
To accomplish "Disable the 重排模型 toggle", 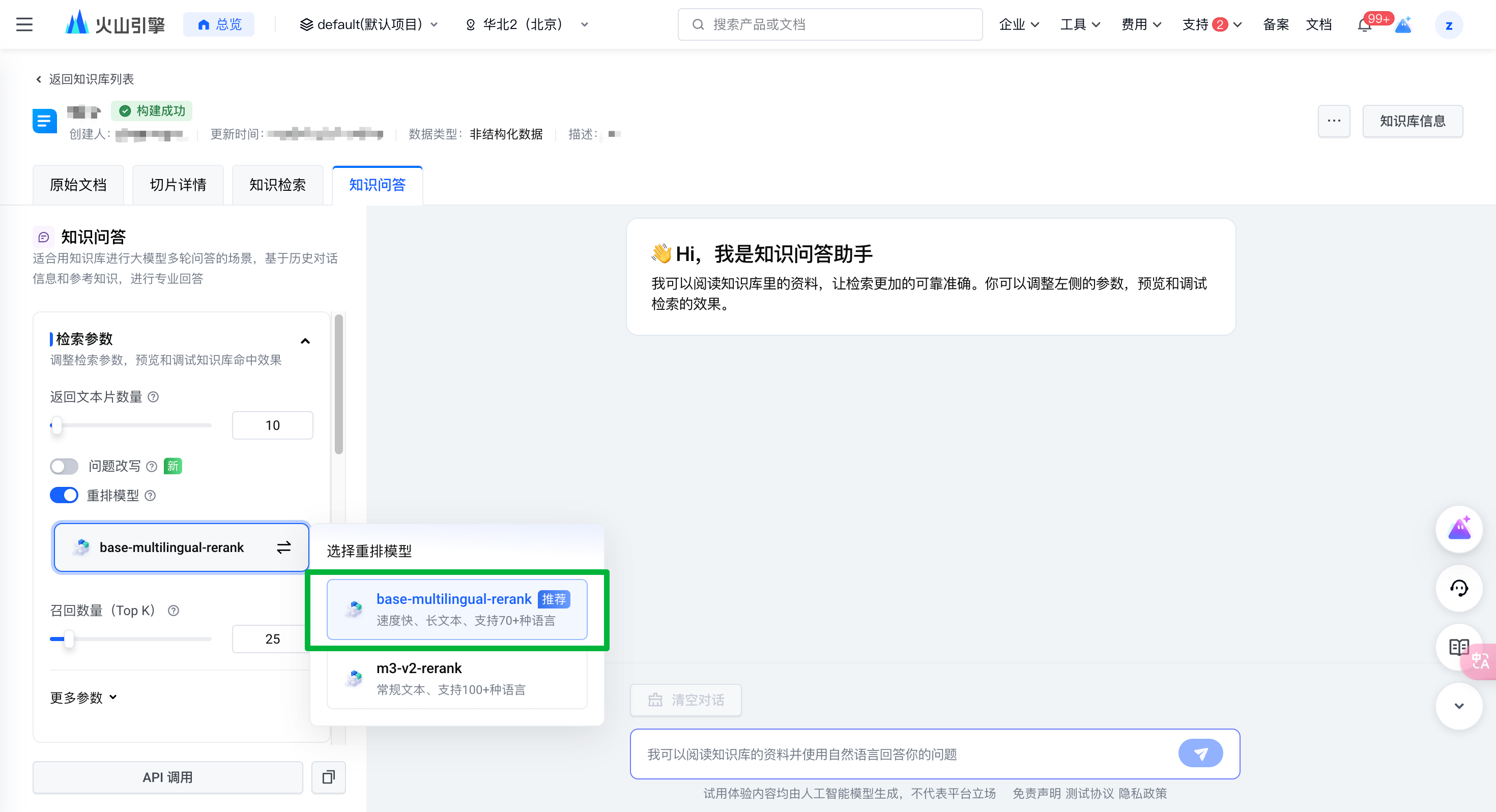I will click(64, 496).
